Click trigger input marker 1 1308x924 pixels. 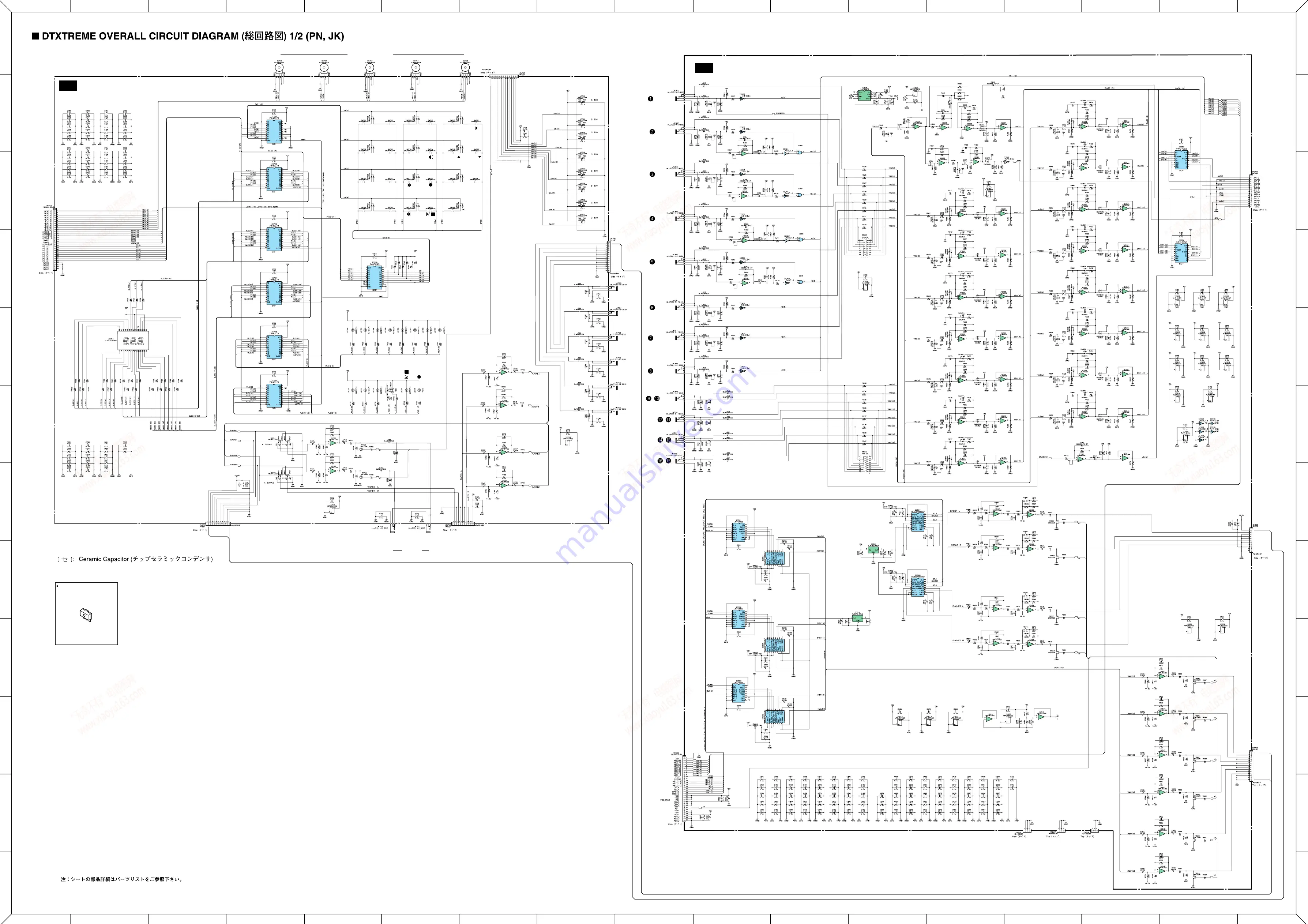pyautogui.click(x=650, y=98)
